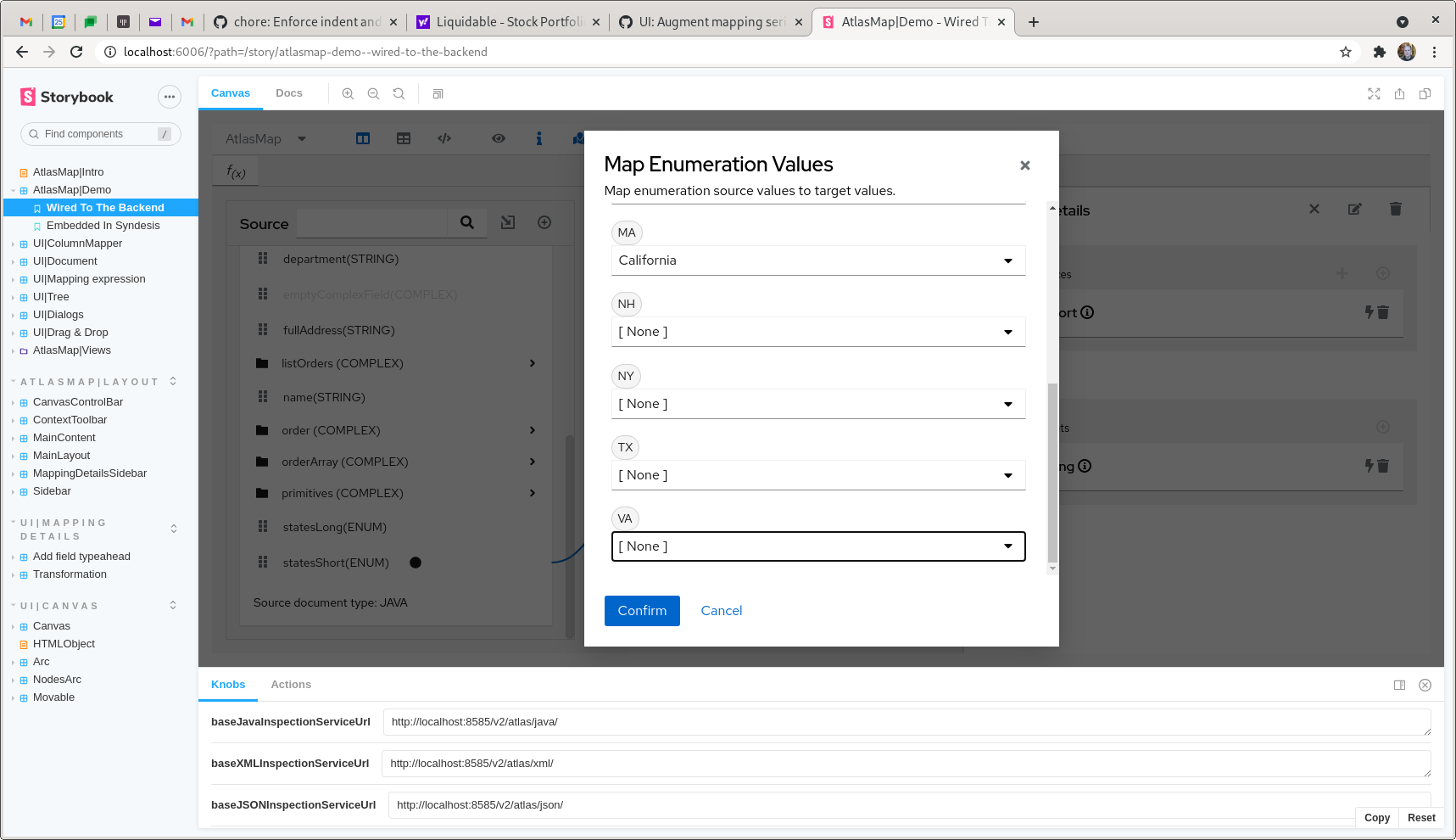Toggle notifications with the info icon
This screenshot has width=1456, height=840.
[x=540, y=138]
